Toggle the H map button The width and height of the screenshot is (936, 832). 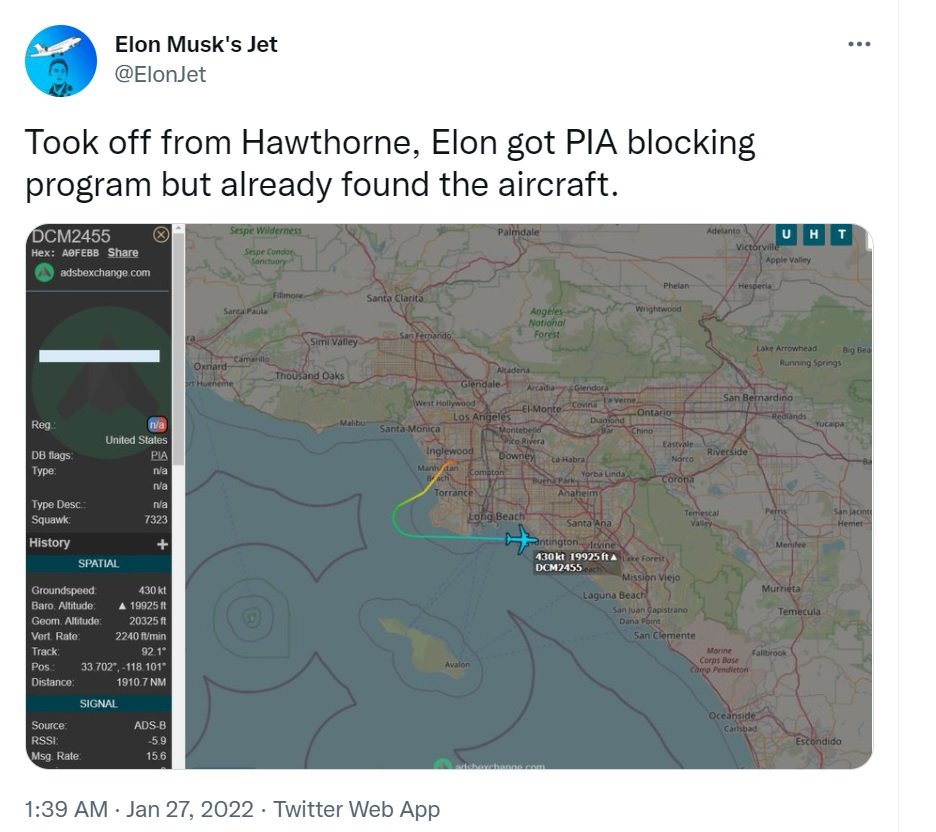pyautogui.click(x=814, y=235)
